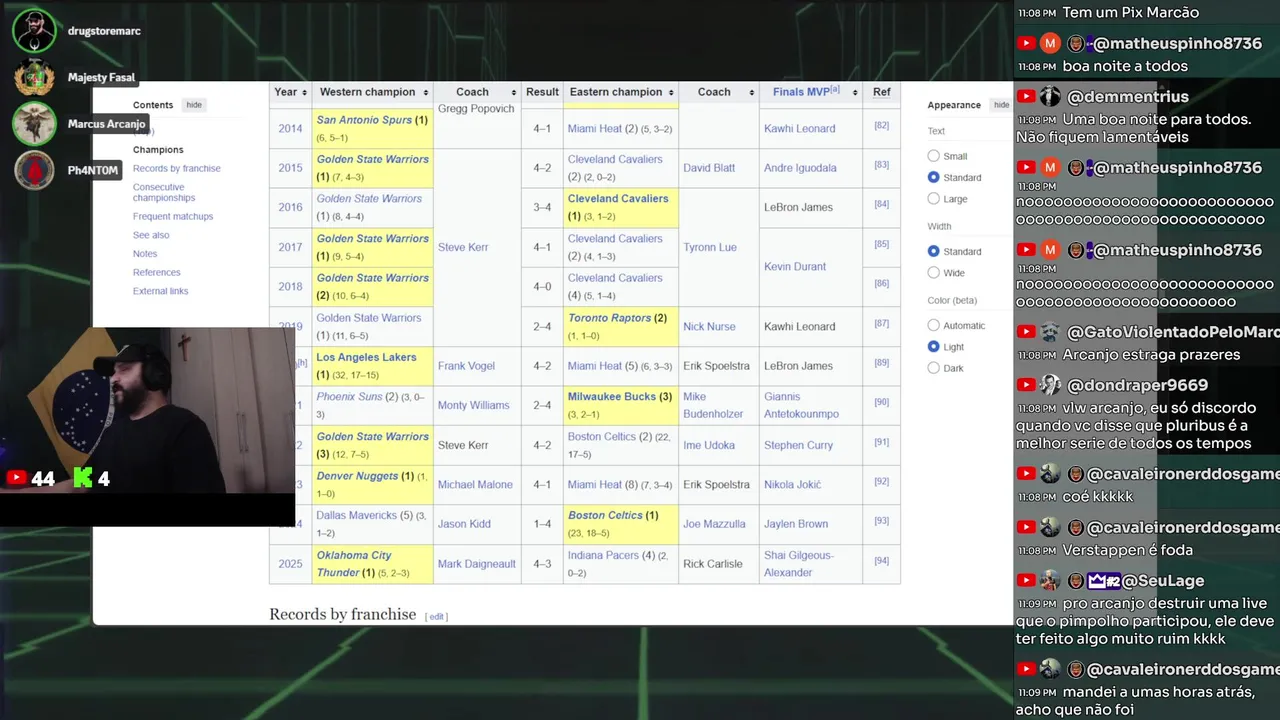Image resolution: width=1280 pixels, height=720 pixels.
Task: Click Marcus Arcanjo avatar icon
Action: (x=34, y=124)
